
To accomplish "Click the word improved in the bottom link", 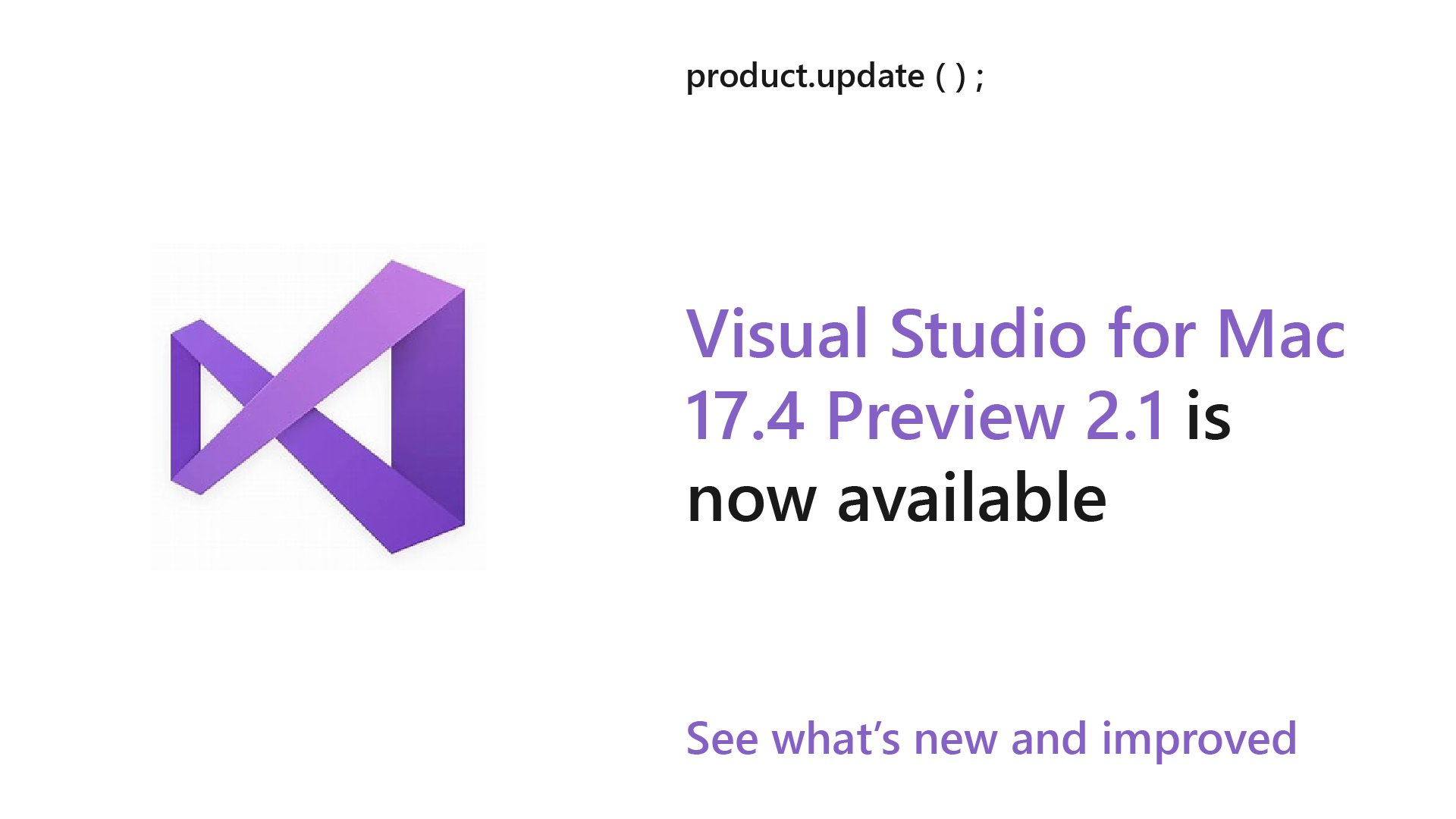I will [x=1200, y=739].
